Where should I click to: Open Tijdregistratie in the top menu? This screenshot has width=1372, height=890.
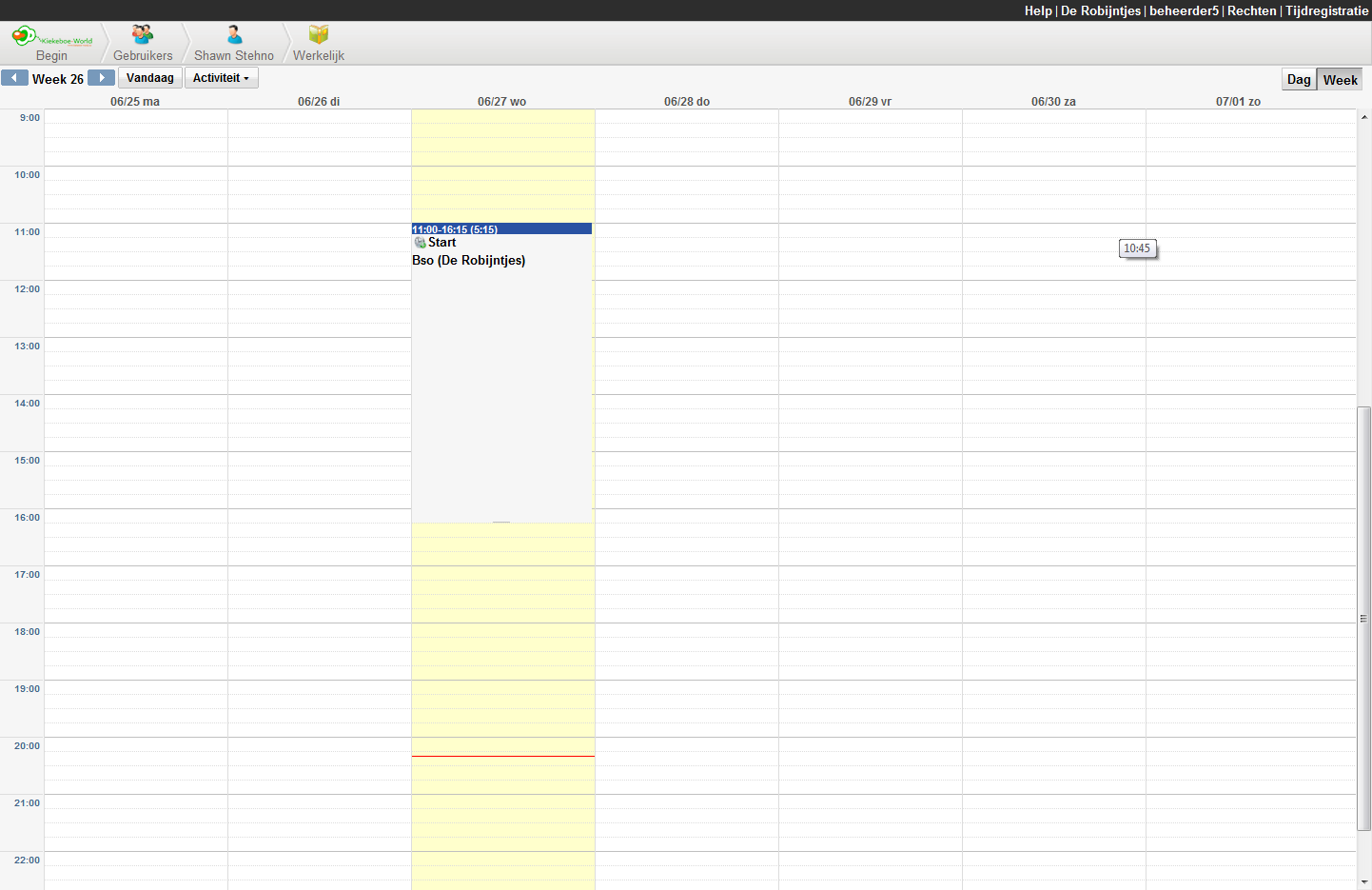1326,10
